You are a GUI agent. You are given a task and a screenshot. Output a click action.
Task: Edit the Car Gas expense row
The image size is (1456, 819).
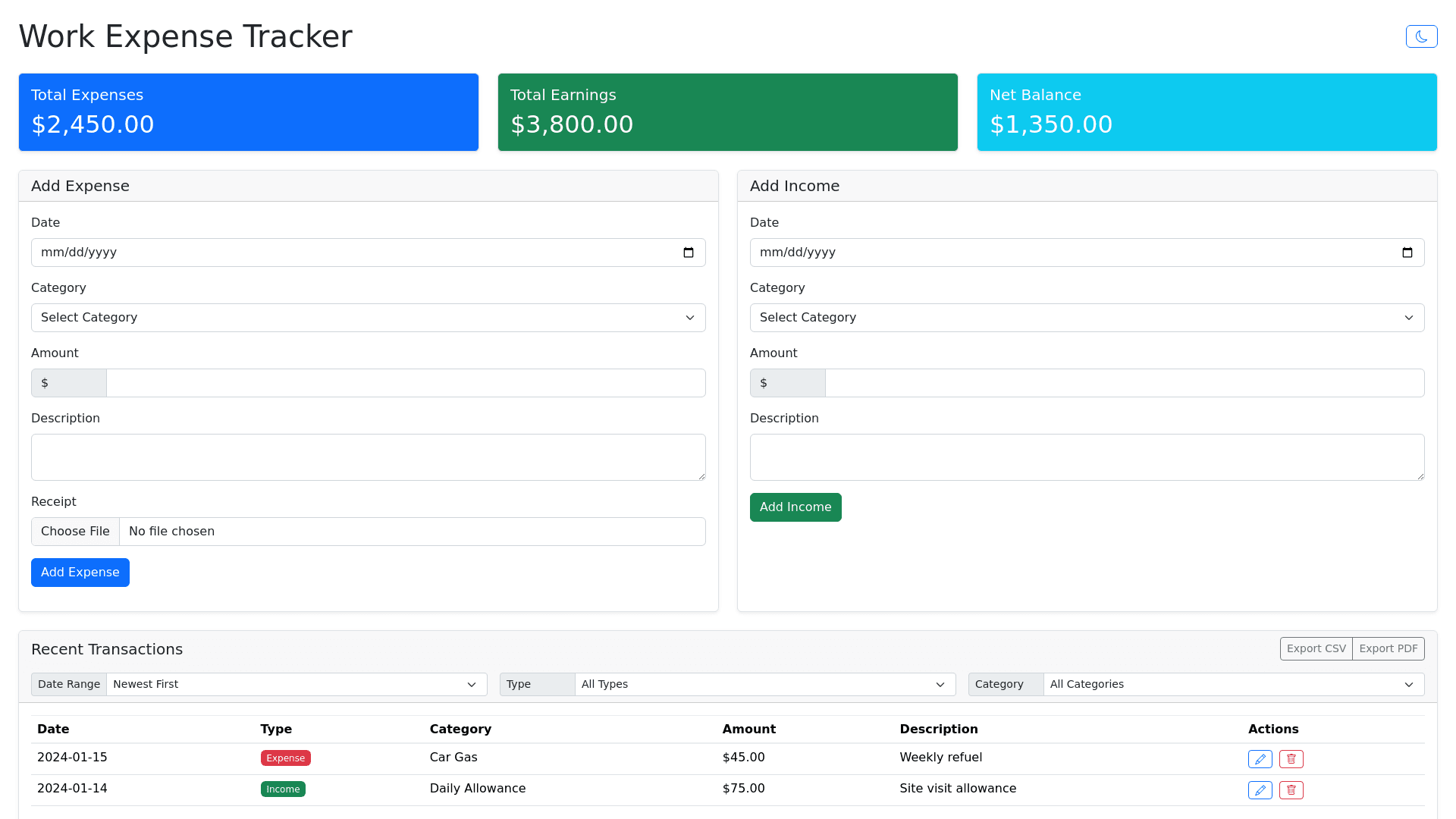pos(1260,759)
